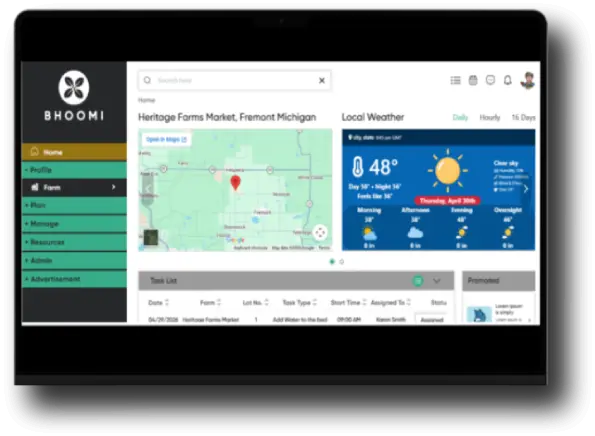Click the map recenter location icon
This screenshot has height=436, width=595.
point(320,233)
